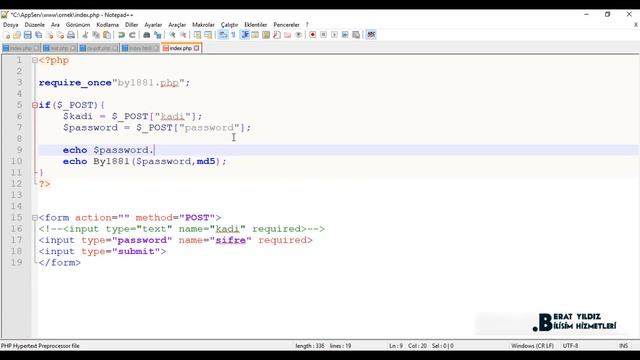Viewport: 640px width, 360px height.
Task: Open the Kodlama menu
Action: tap(107, 25)
